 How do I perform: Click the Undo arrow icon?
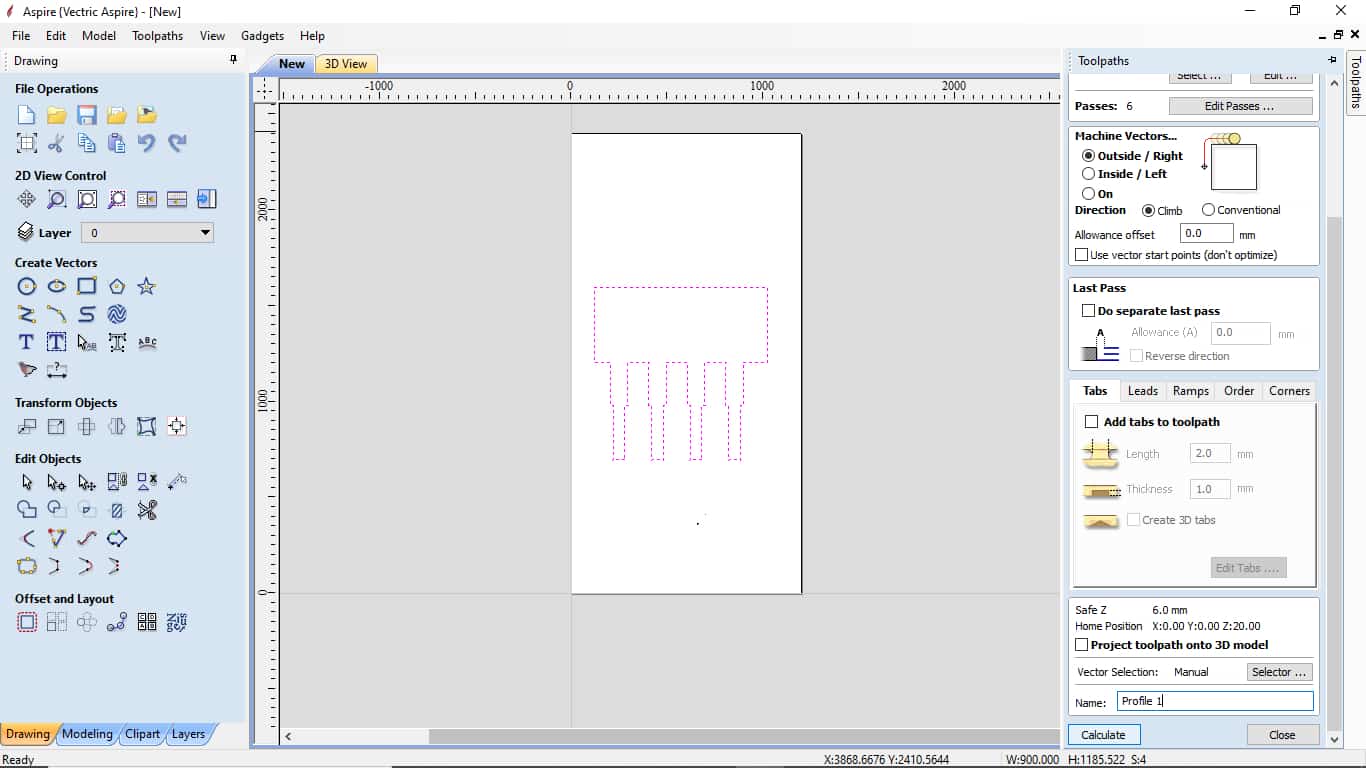tap(147, 143)
